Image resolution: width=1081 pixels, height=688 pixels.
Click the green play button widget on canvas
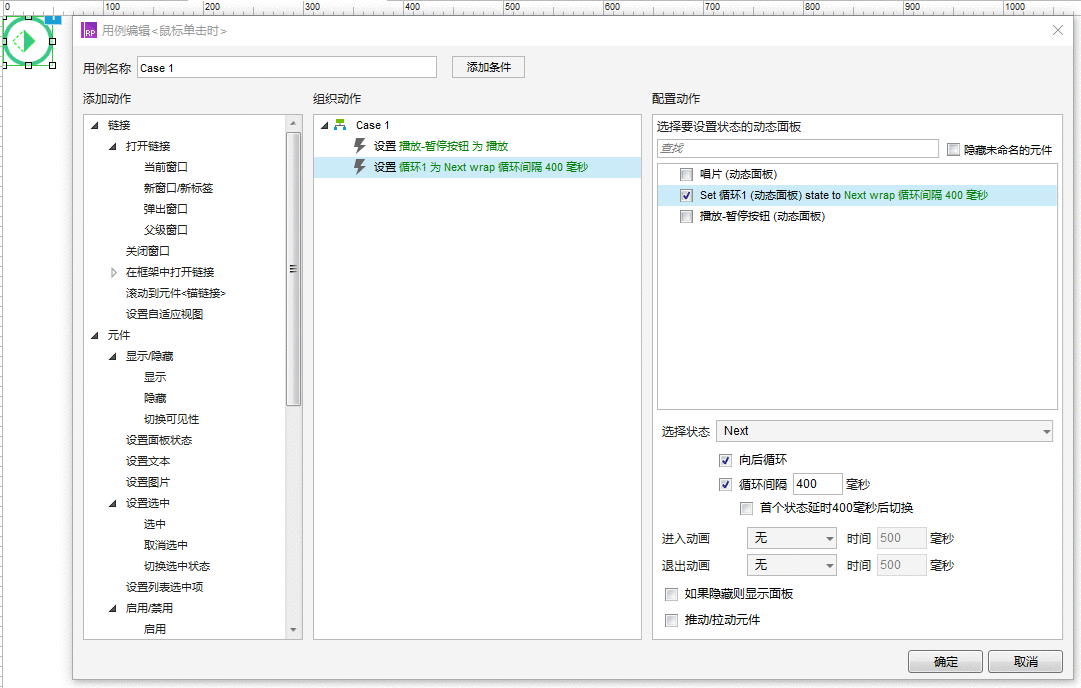pyautogui.click(x=28, y=41)
